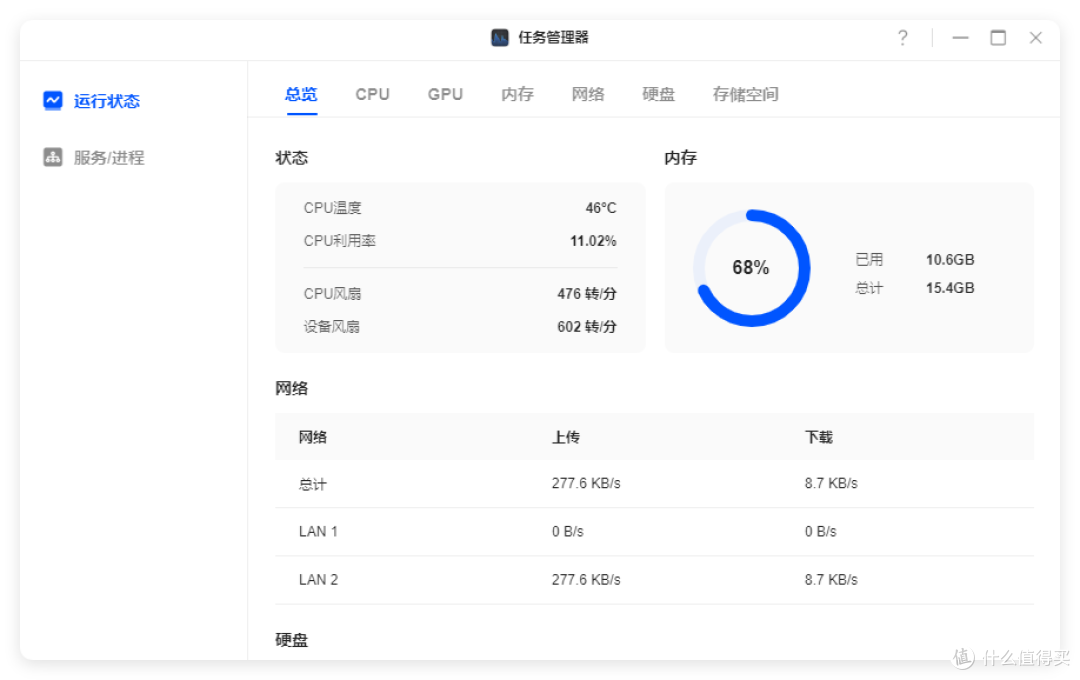Click the 服务/进程 icon in sidebar
1080x680 pixels.
click(x=52, y=157)
